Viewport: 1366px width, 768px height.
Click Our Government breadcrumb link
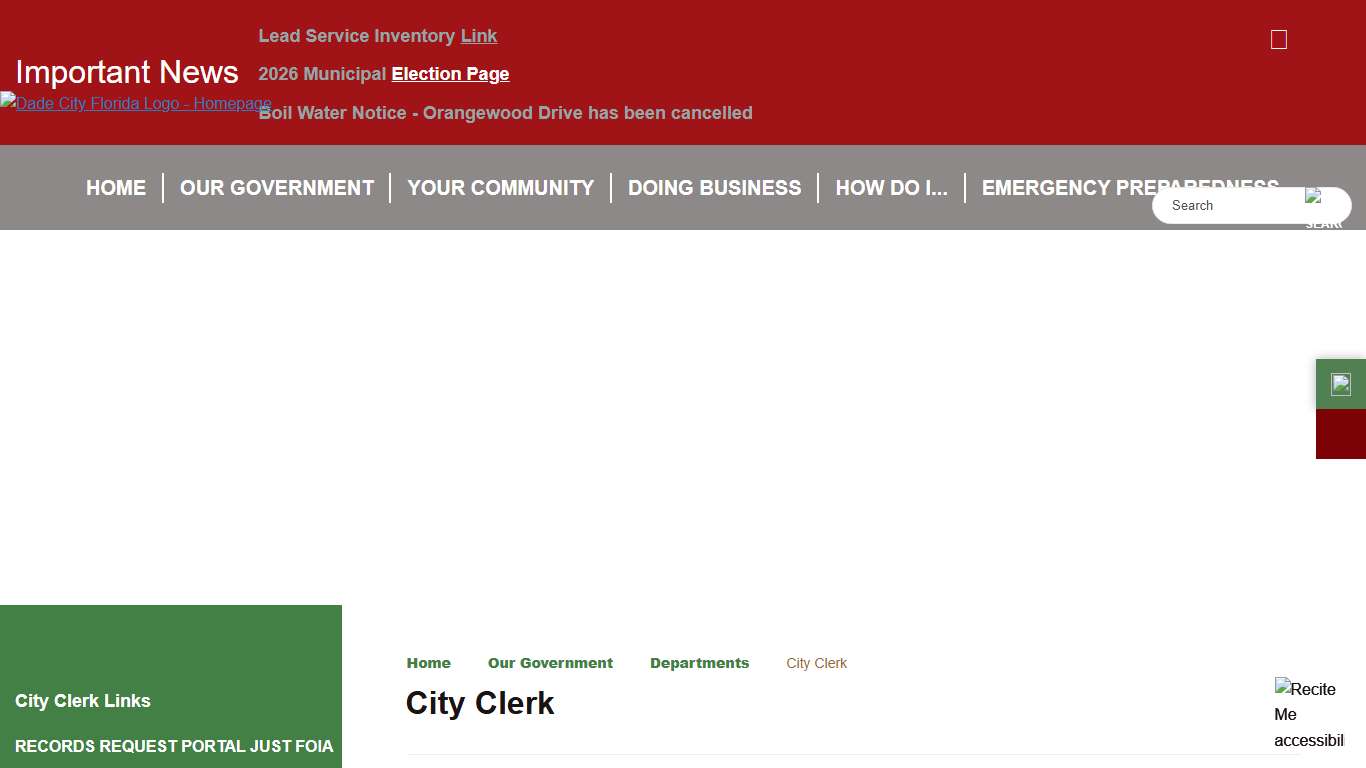coord(550,663)
